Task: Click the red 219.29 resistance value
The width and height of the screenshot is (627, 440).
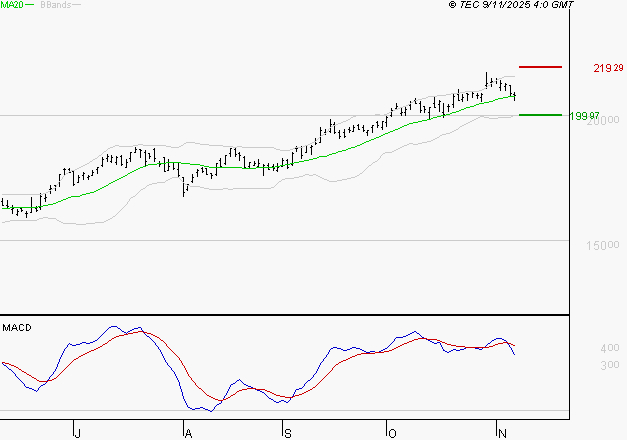Action: tap(608, 68)
